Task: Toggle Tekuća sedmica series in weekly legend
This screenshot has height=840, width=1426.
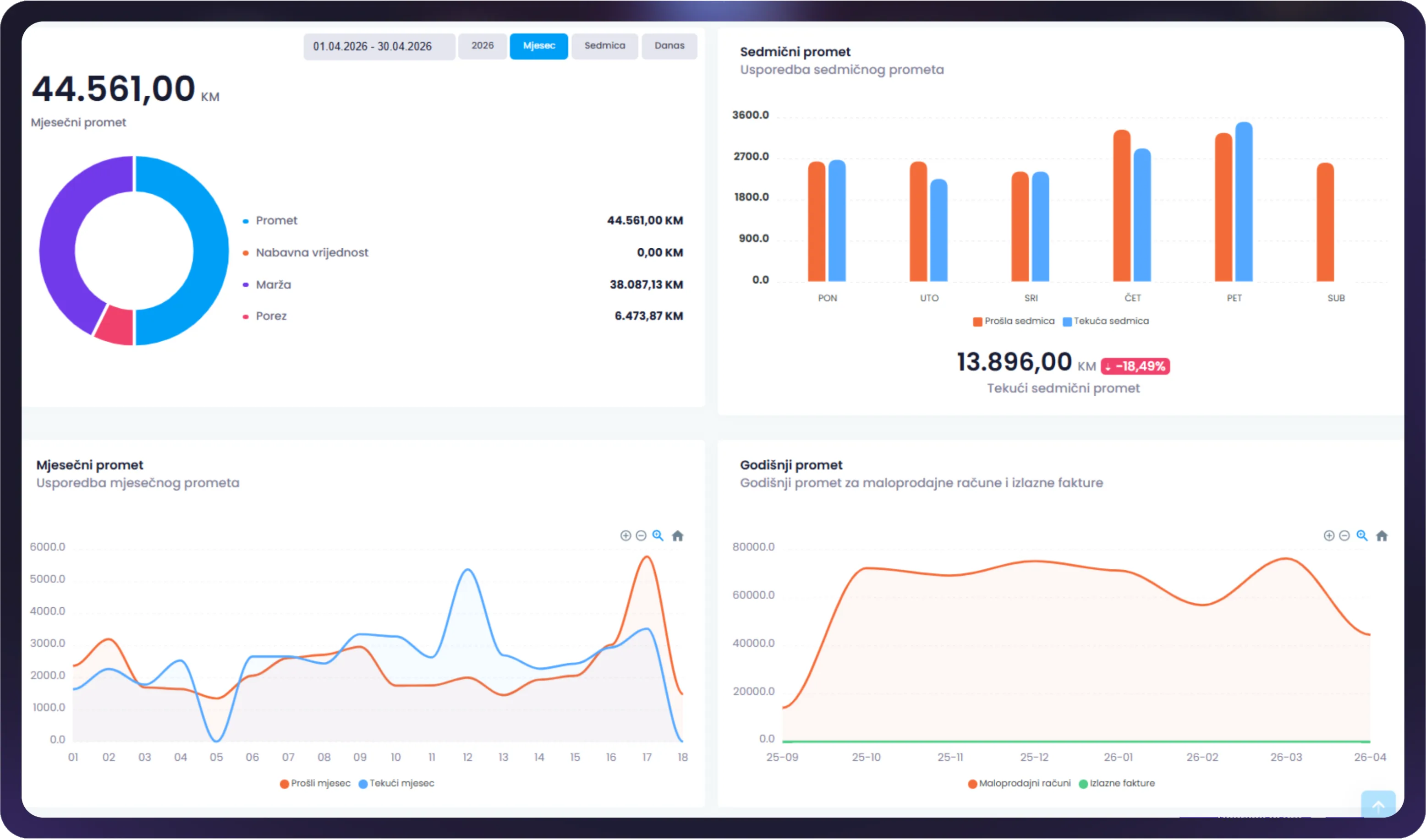Action: [x=1105, y=321]
